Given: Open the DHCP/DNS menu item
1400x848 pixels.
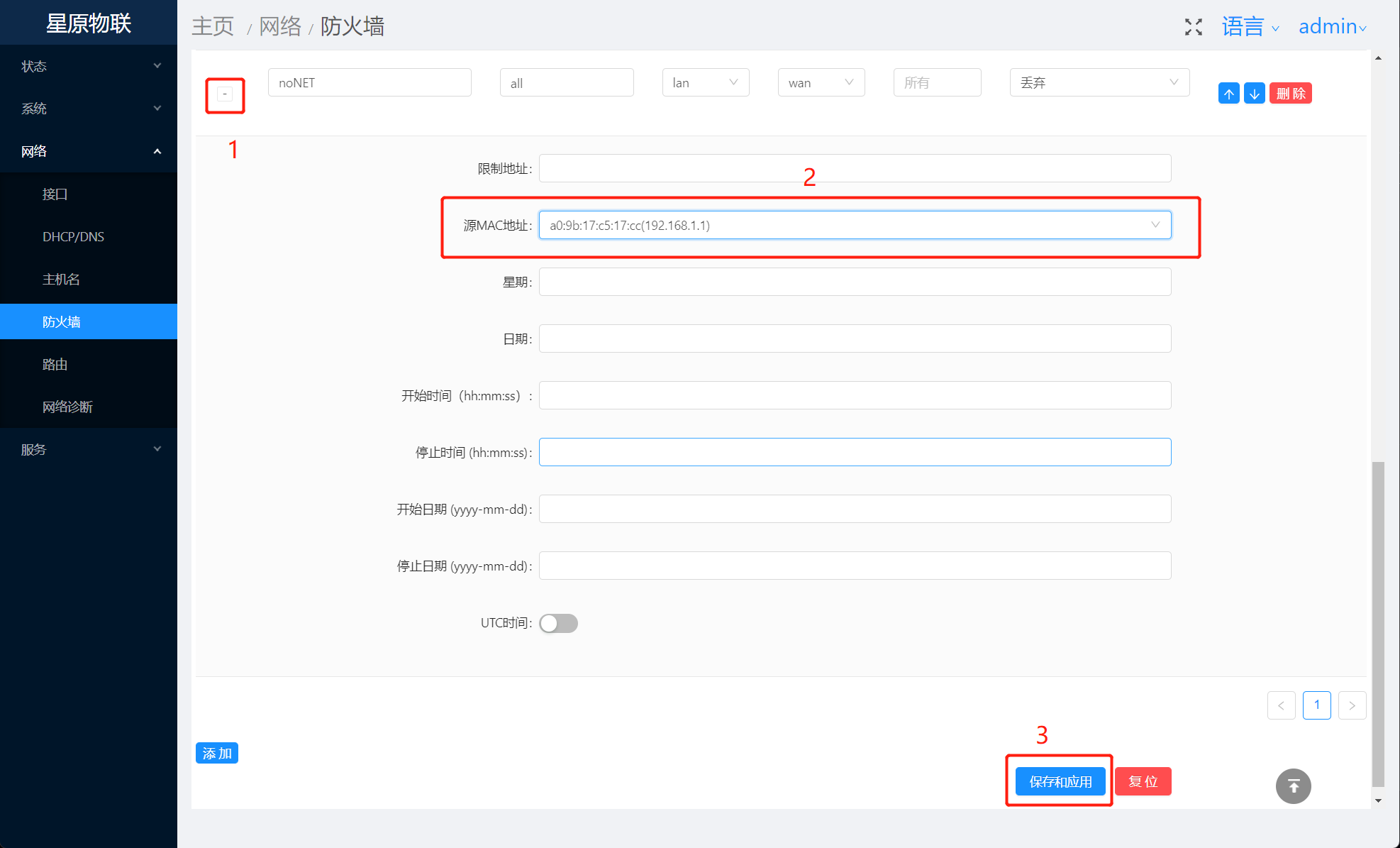Looking at the screenshot, I should click(73, 236).
